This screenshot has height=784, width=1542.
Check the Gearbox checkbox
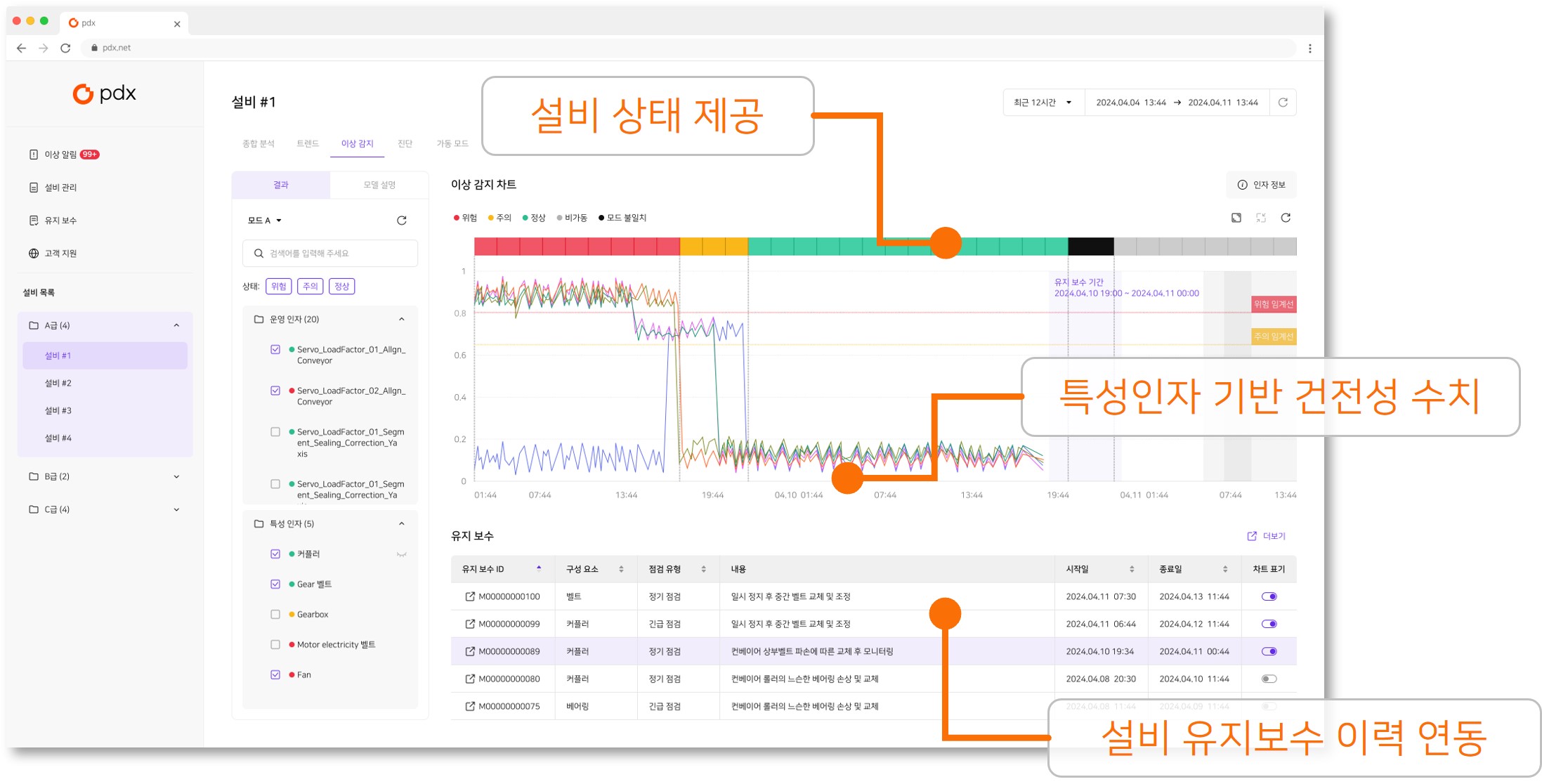click(x=275, y=615)
